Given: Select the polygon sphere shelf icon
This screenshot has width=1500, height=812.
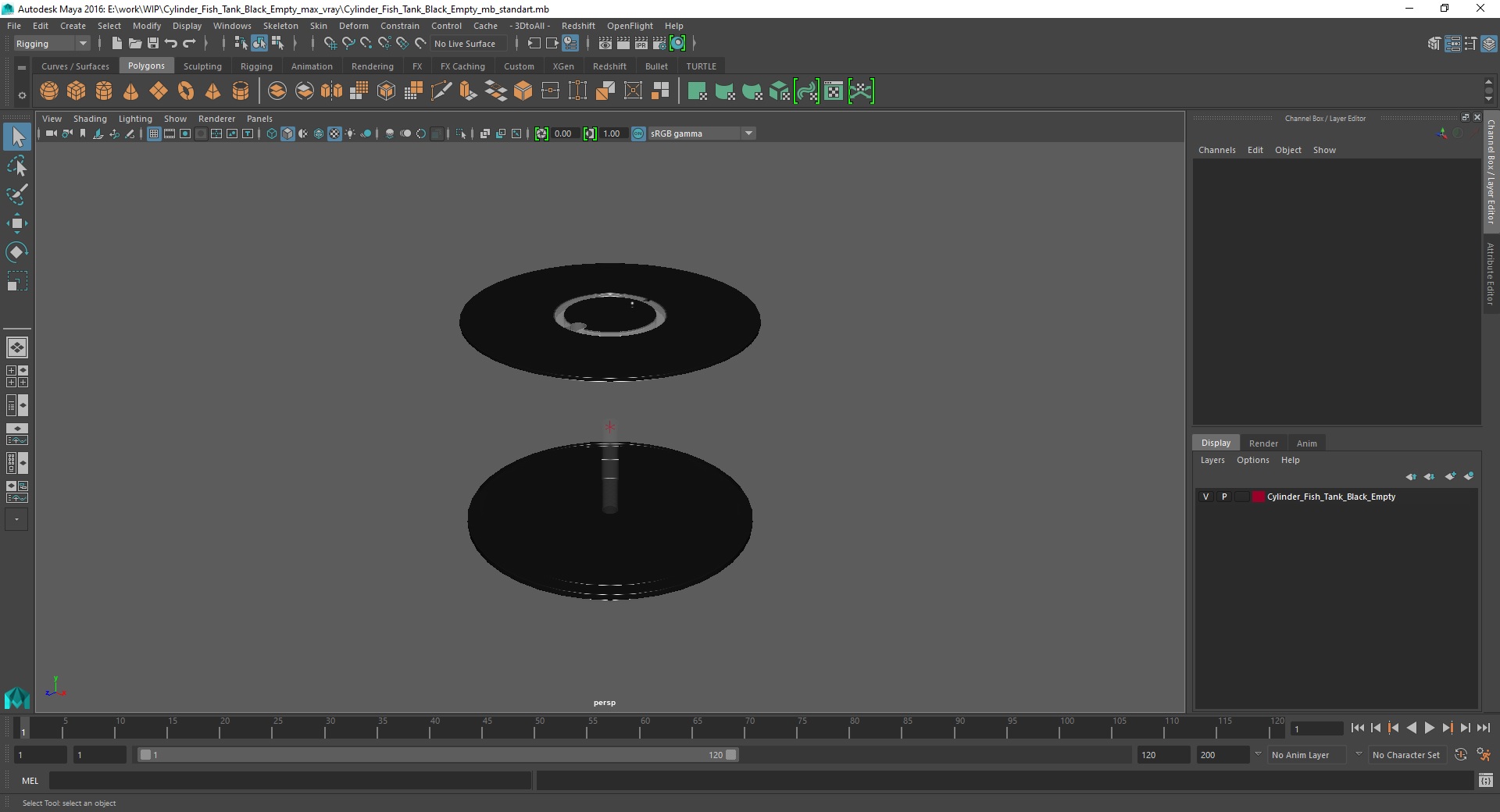Looking at the screenshot, I should 49,91.
